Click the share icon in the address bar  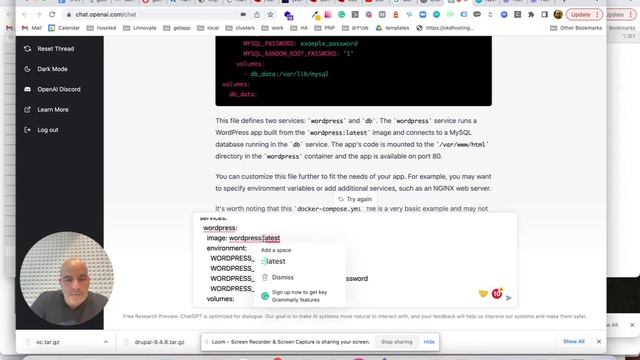tap(257, 15)
